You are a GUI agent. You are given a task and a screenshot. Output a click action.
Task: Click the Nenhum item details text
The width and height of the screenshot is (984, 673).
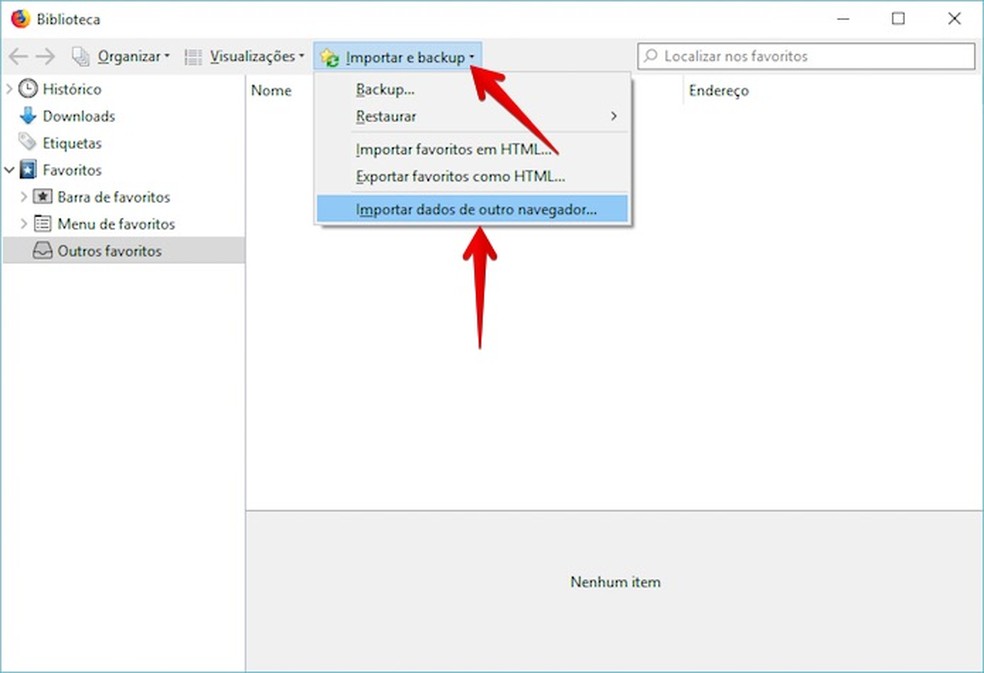point(615,582)
